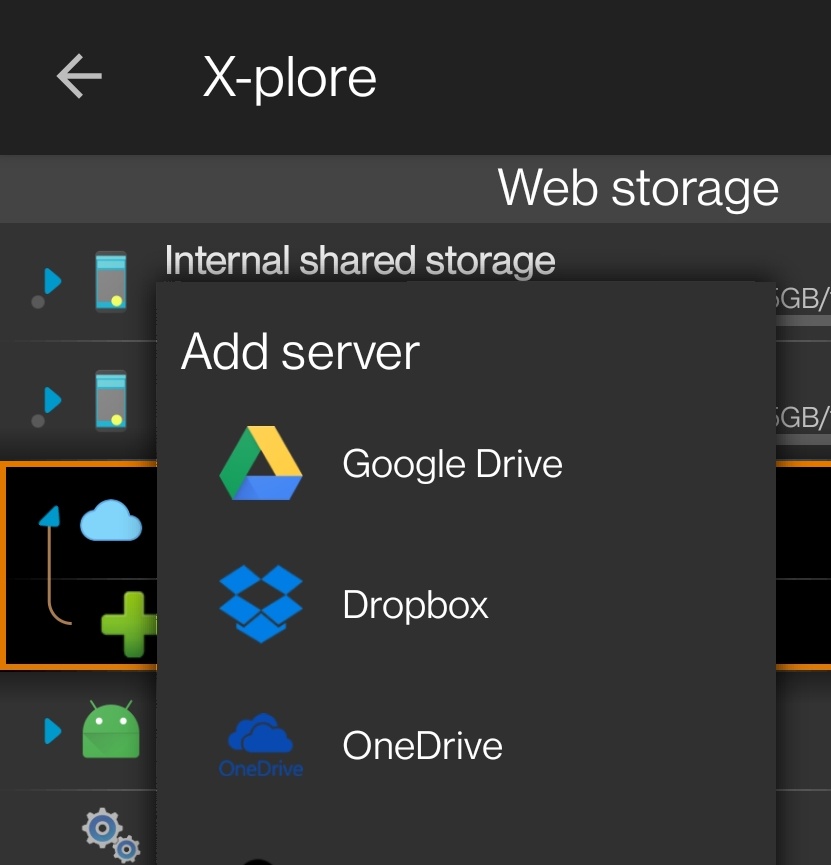Expand the second storage entry arrow

(51, 400)
